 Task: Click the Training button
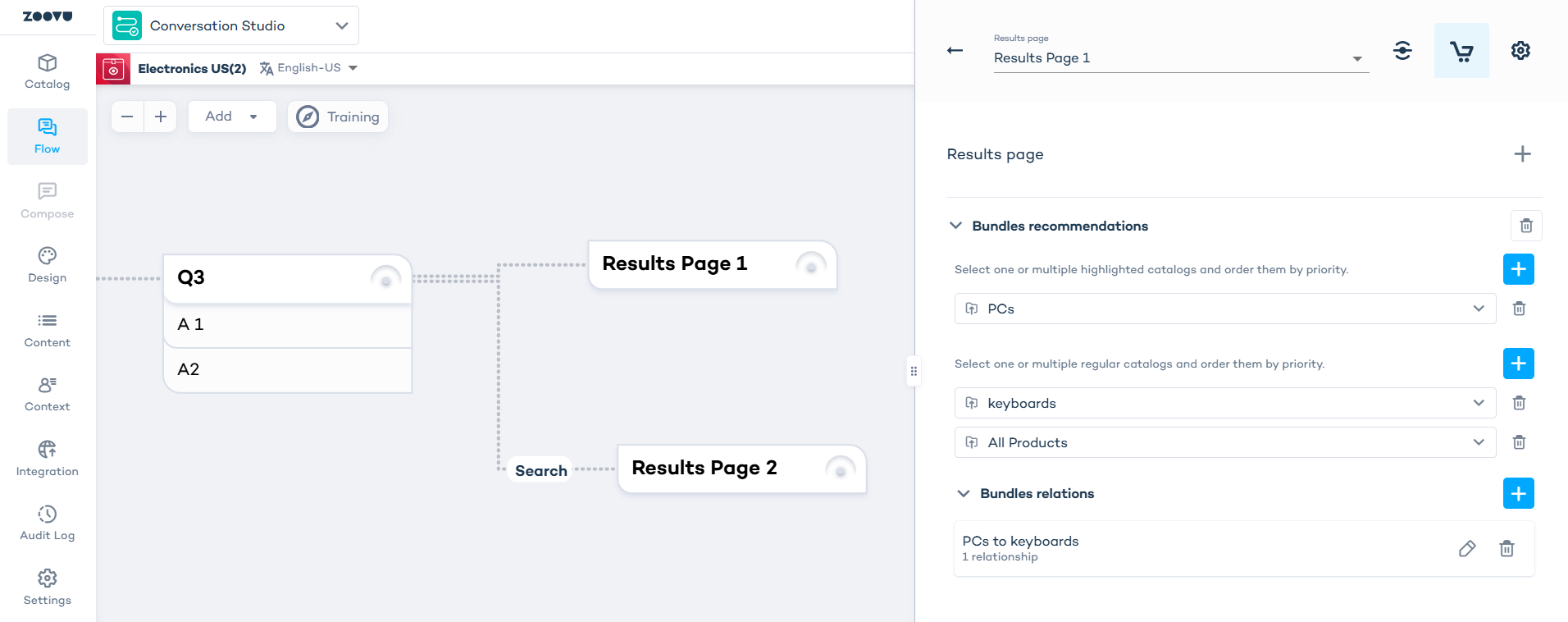point(338,117)
